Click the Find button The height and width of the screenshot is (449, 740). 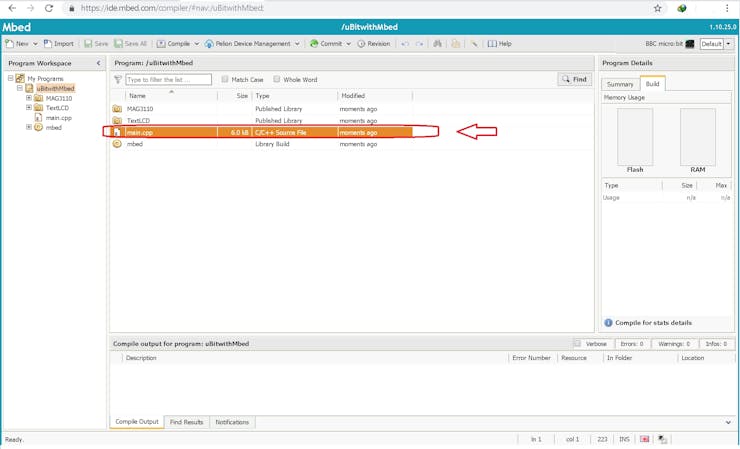pos(574,79)
